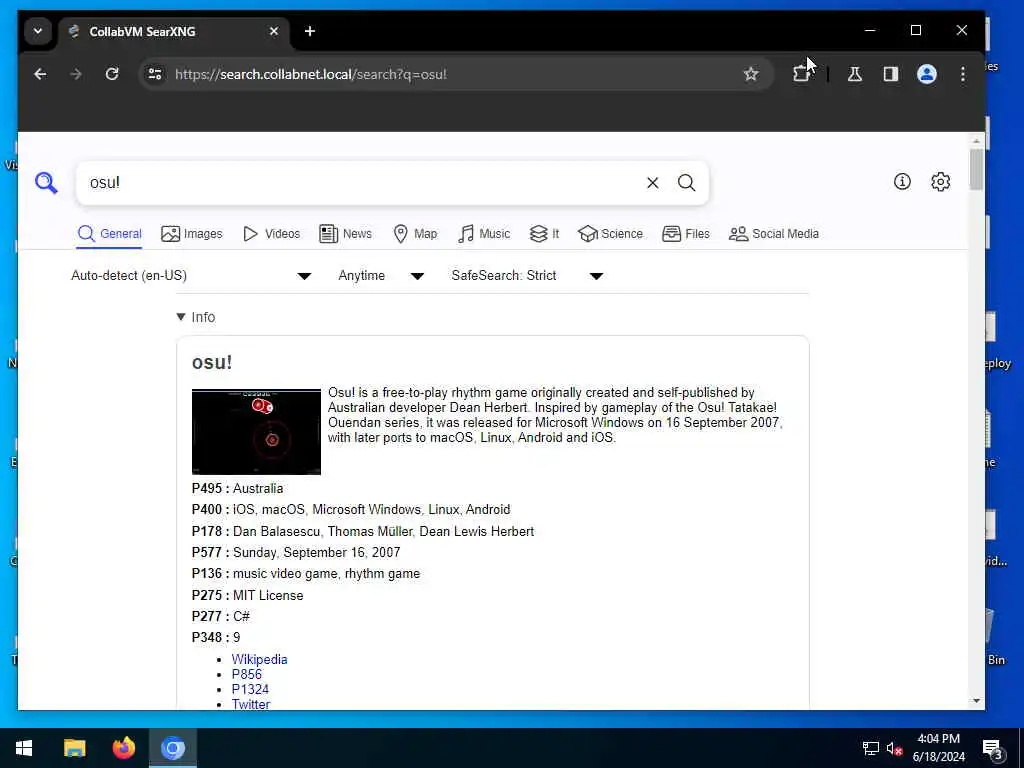Switch to the Science tab
The width and height of the screenshot is (1024, 768).
coord(611,234)
